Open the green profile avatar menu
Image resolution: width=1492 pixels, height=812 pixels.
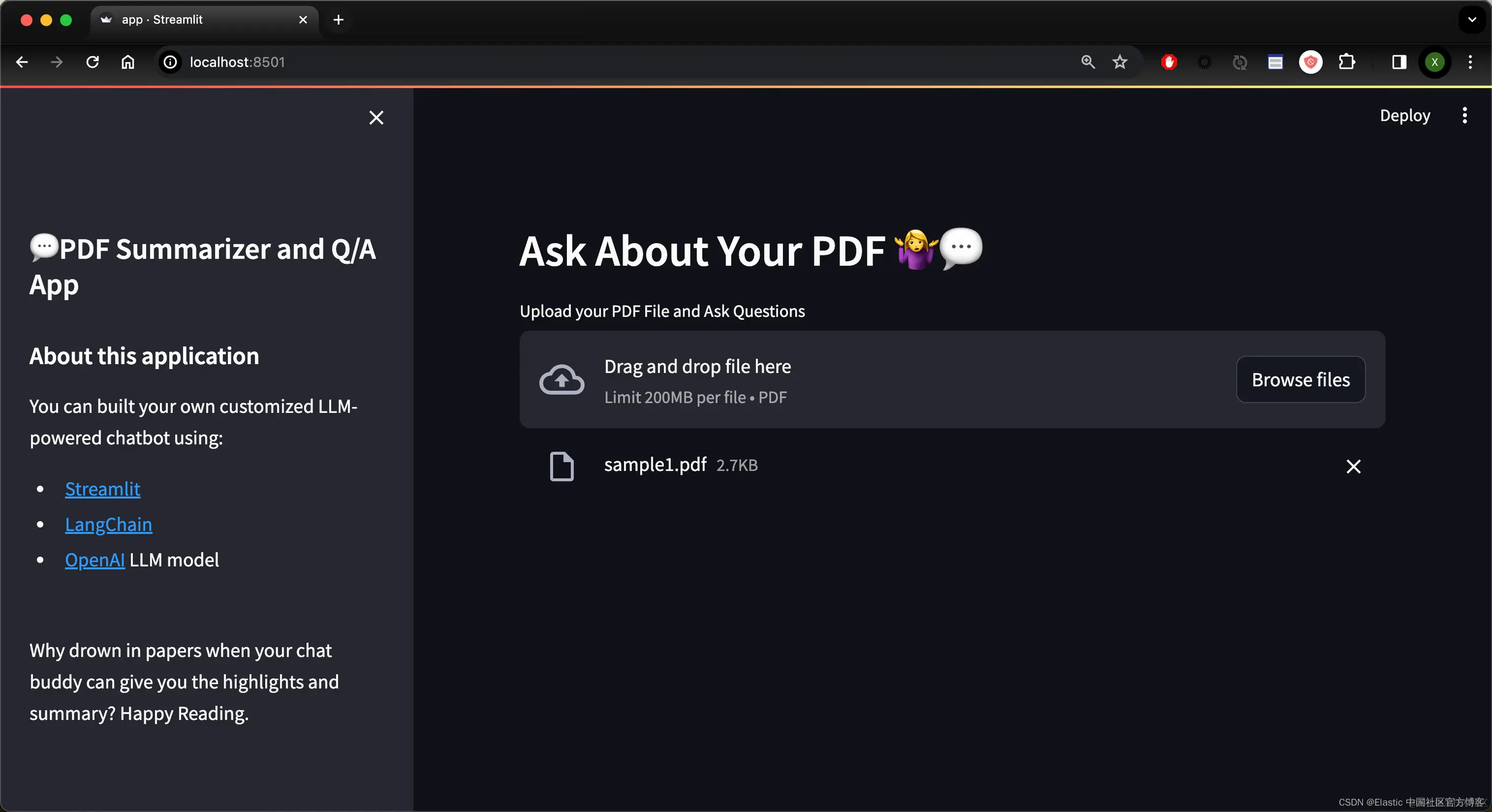(1434, 62)
